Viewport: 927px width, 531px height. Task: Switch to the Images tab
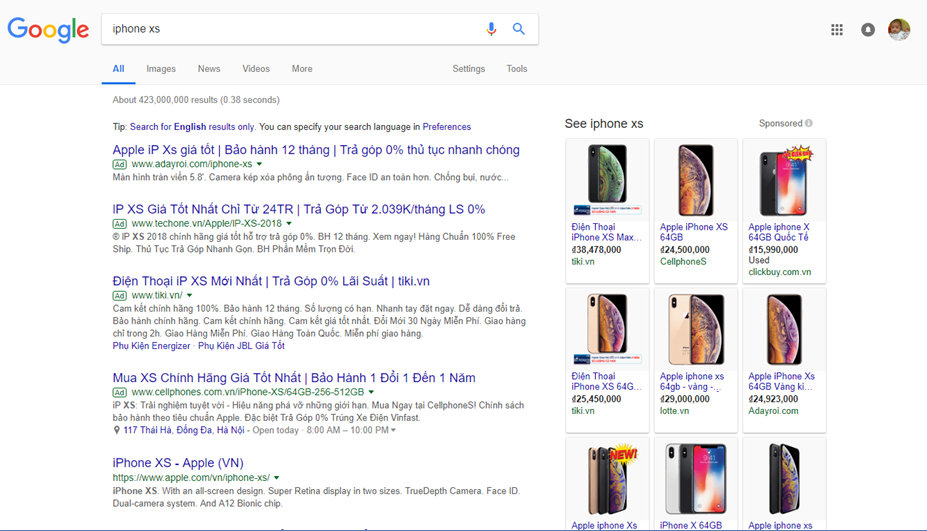(161, 69)
